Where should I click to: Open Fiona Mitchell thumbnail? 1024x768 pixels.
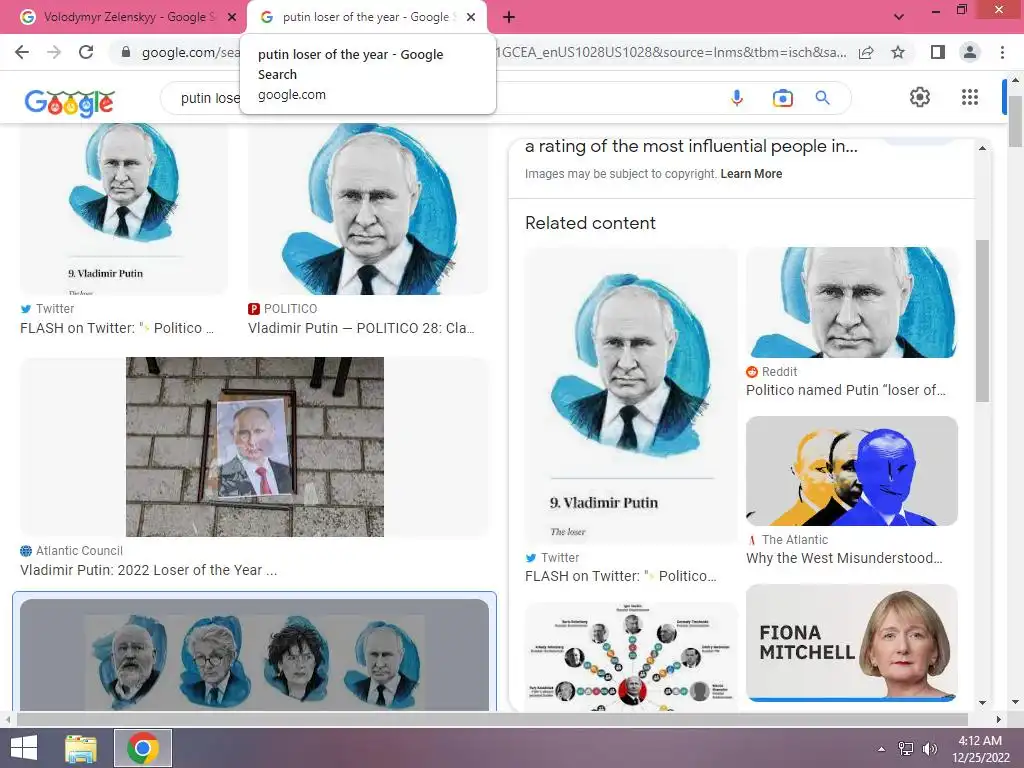click(852, 643)
